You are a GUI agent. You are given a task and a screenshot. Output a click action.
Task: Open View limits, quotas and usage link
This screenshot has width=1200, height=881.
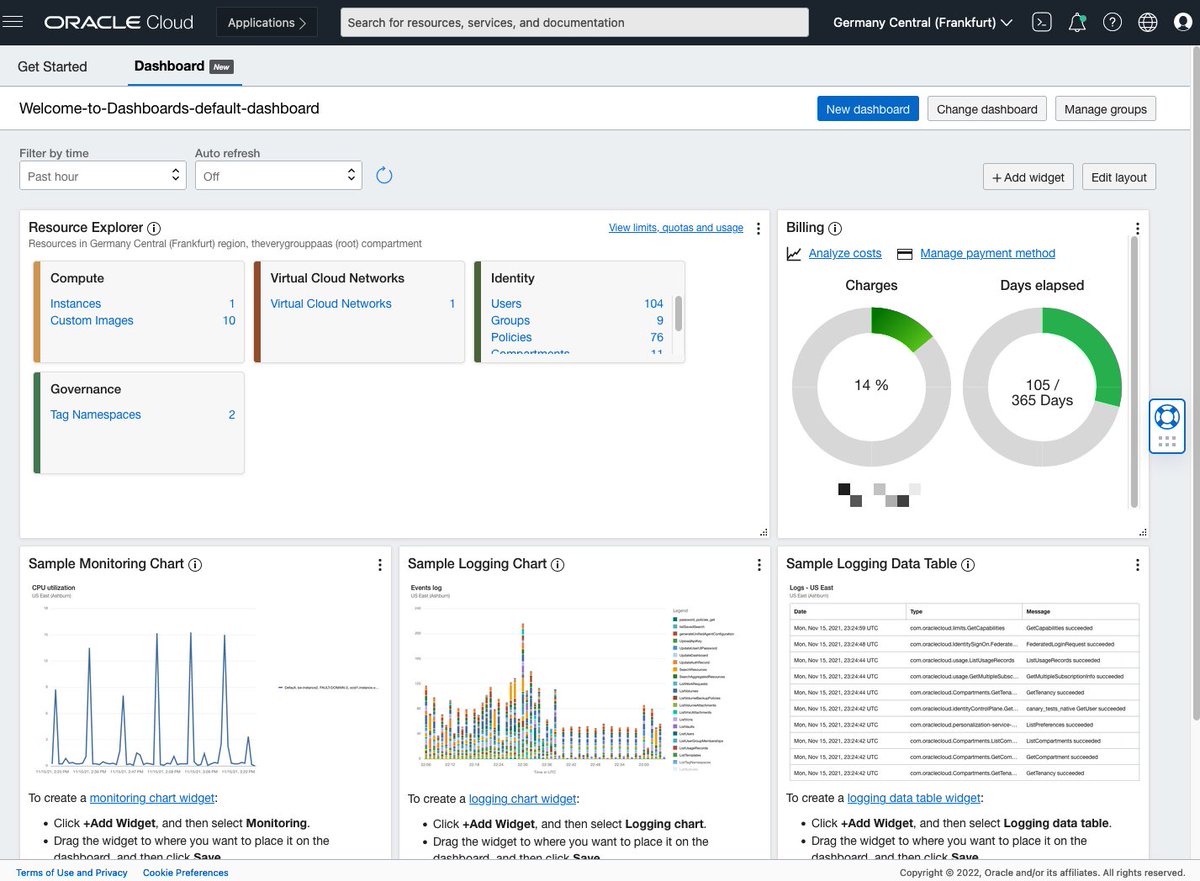676,228
